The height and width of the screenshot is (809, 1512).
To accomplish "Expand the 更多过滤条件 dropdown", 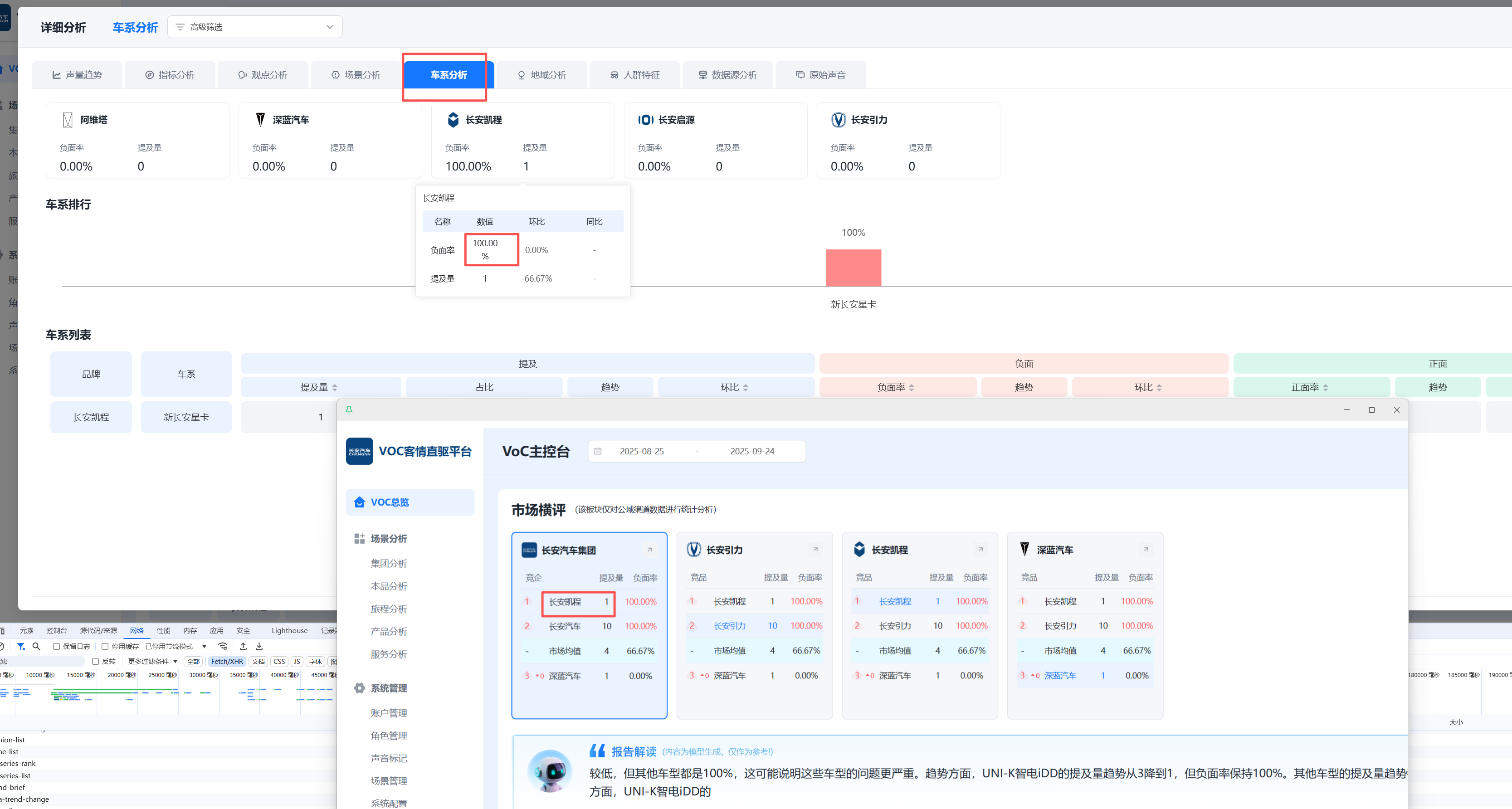I will (153, 661).
